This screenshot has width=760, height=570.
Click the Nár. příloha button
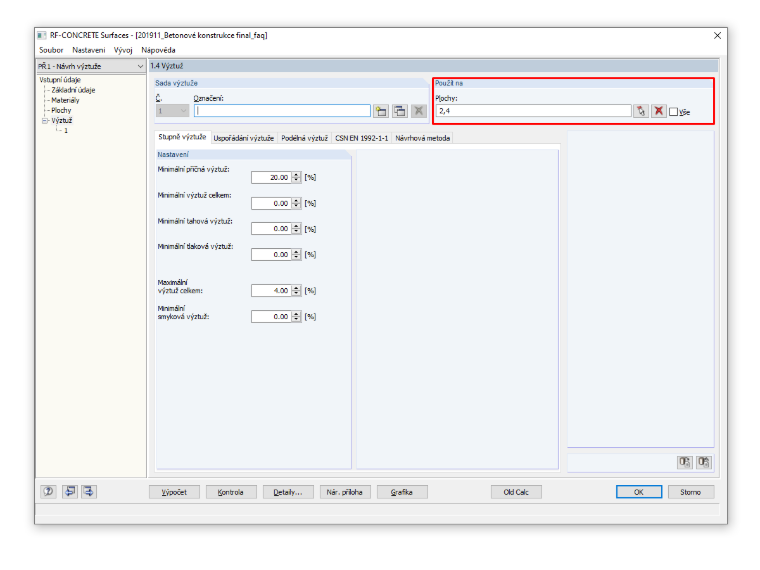(x=345, y=492)
